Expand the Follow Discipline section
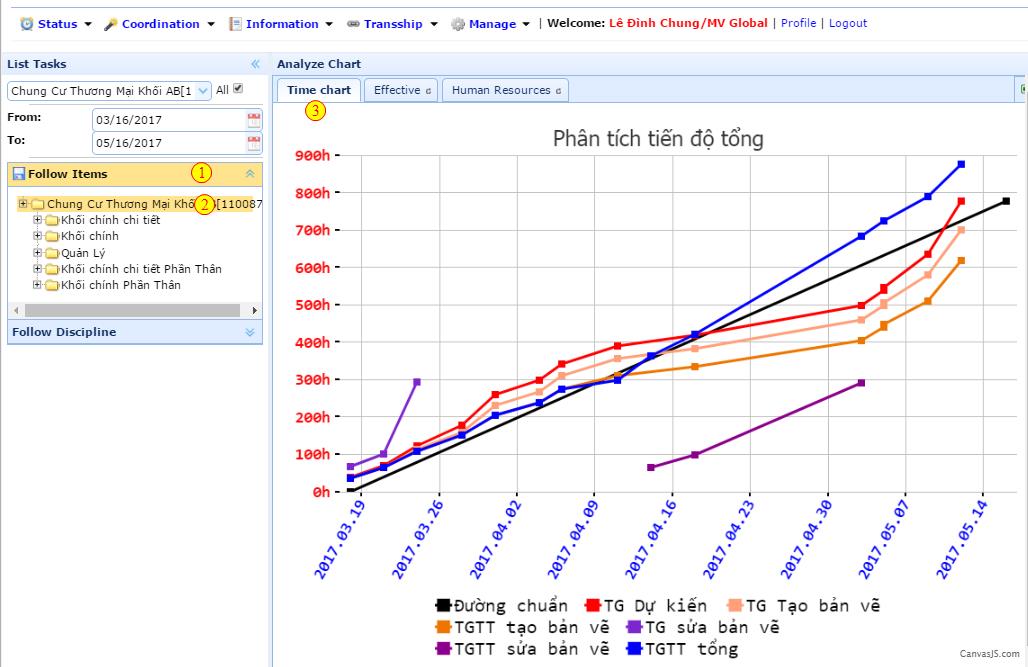This screenshot has height=667, width=1028. (250, 333)
